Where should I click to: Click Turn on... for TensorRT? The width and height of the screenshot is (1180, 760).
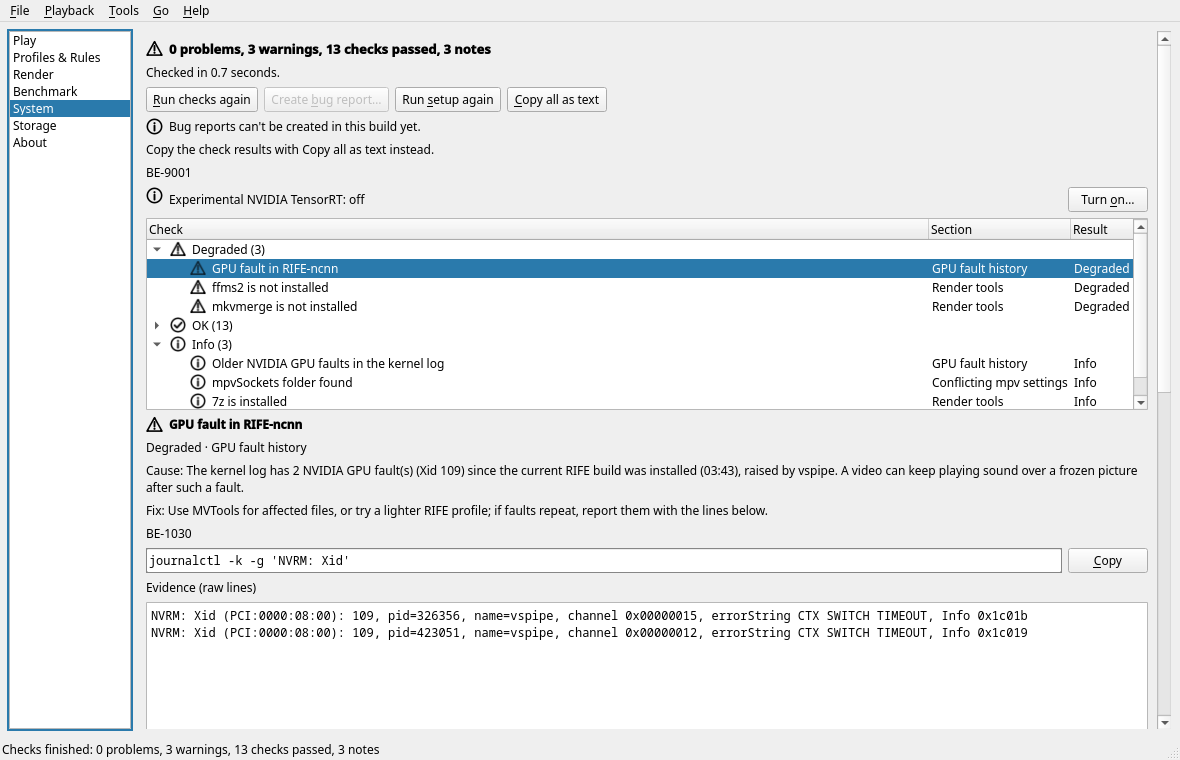(1108, 199)
